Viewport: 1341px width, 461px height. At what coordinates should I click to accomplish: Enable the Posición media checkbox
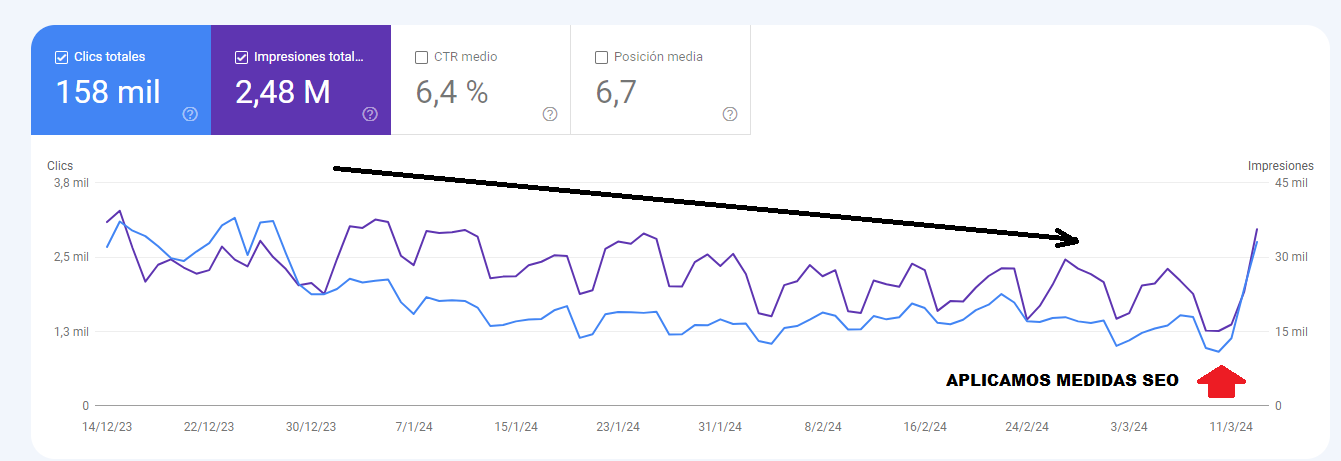coord(601,57)
